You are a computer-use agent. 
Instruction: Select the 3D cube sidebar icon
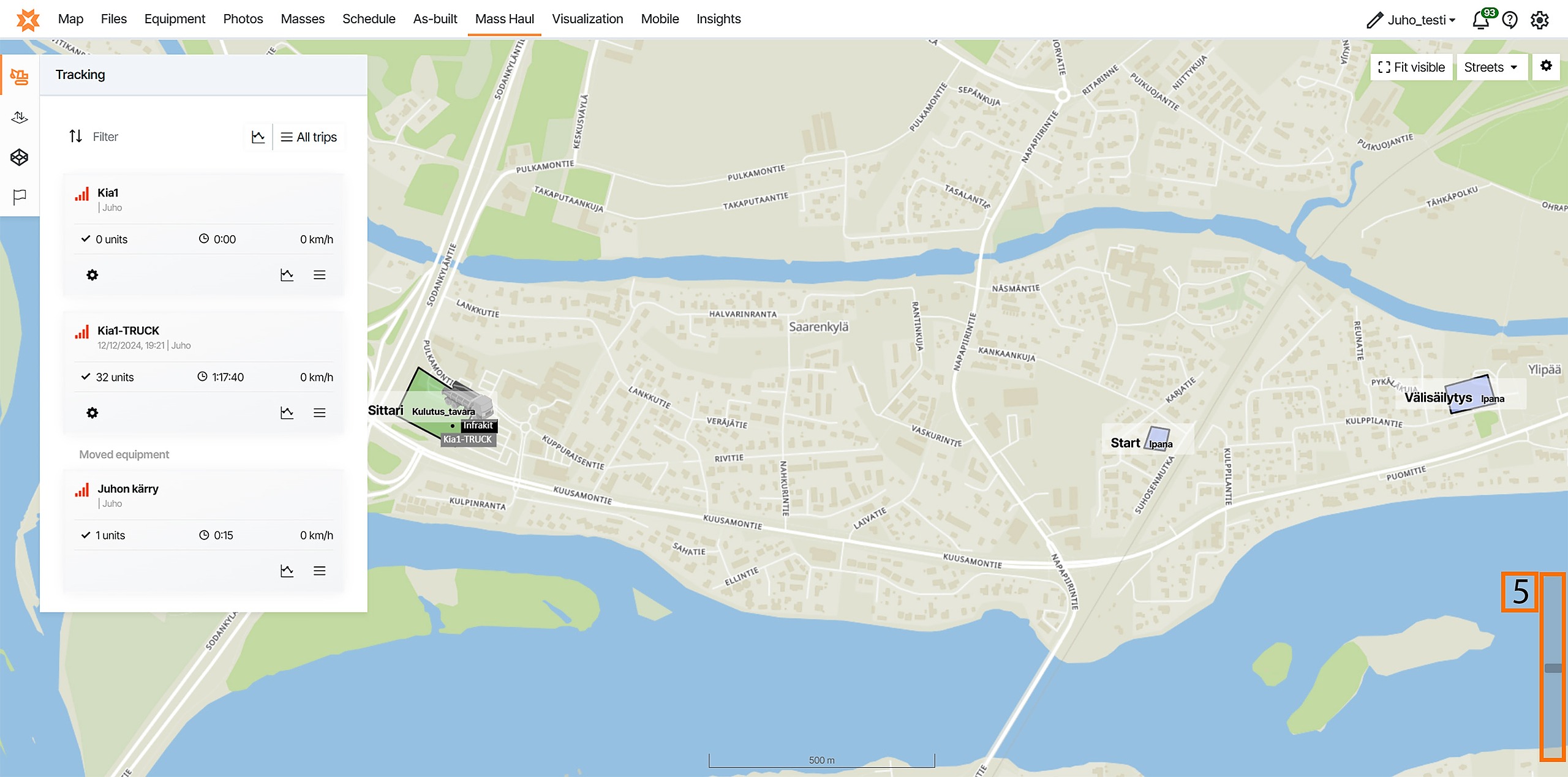[20, 157]
